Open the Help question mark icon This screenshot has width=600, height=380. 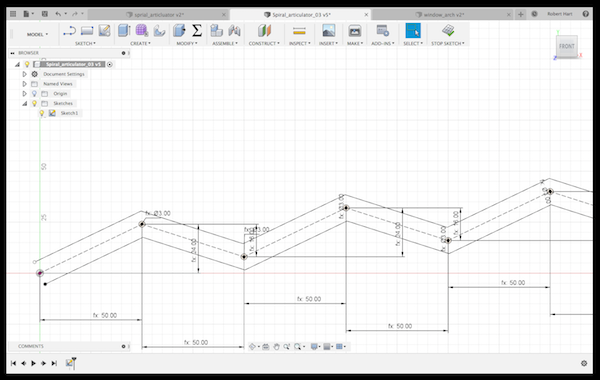point(585,14)
